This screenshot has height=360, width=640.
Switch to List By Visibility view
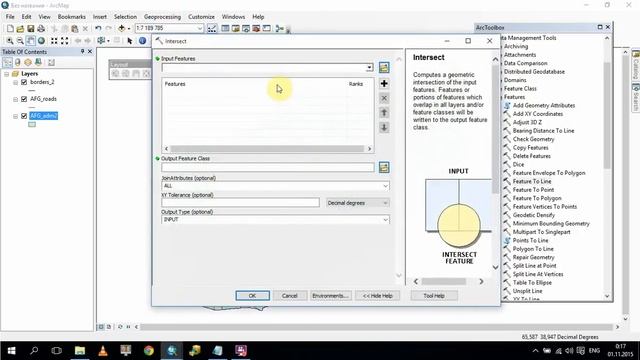28,62
